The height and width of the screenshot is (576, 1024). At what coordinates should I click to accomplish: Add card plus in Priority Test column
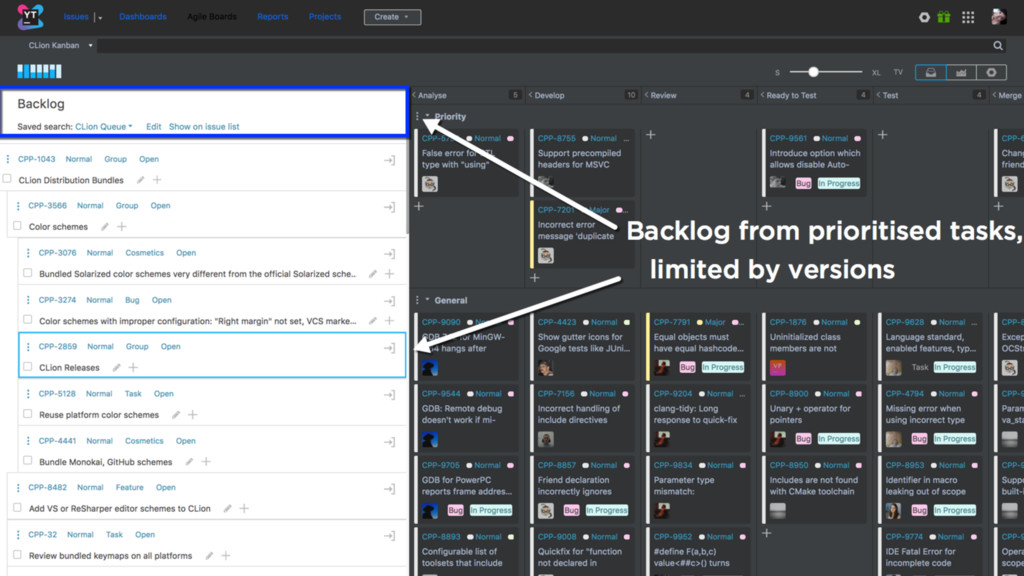pos(882,135)
